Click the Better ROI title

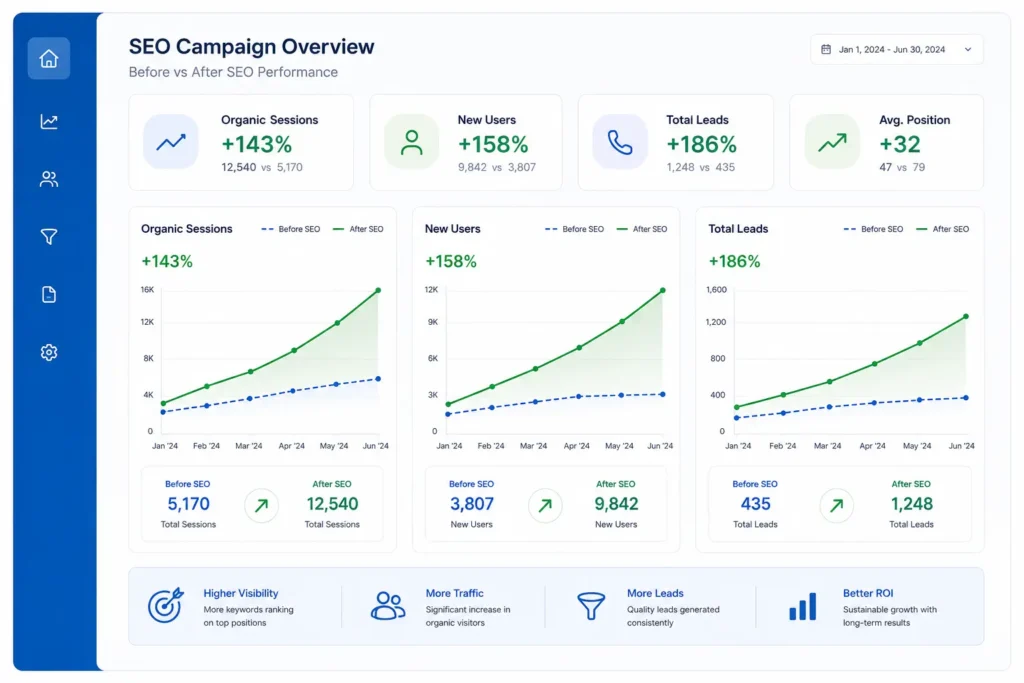point(868,593)
